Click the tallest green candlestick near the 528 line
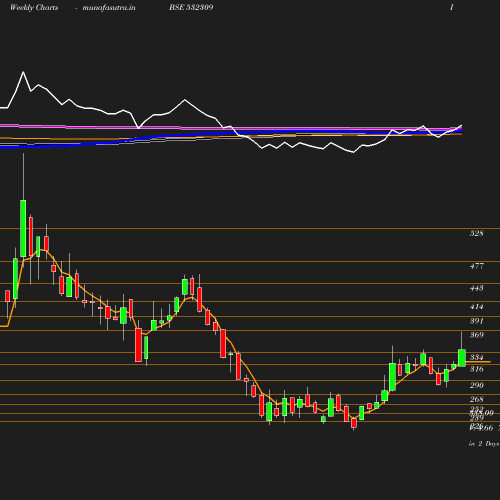500x500 pixels. pos(23,228)
